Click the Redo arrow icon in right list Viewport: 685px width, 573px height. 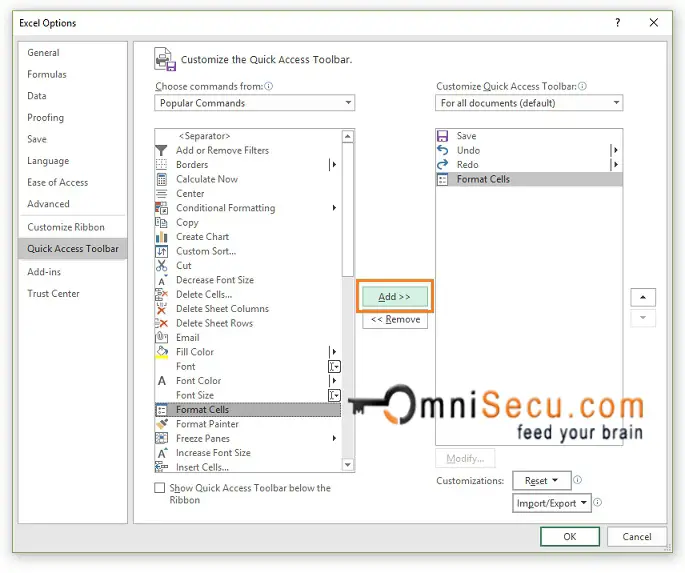pyautogui.click(x=443, y=165)
